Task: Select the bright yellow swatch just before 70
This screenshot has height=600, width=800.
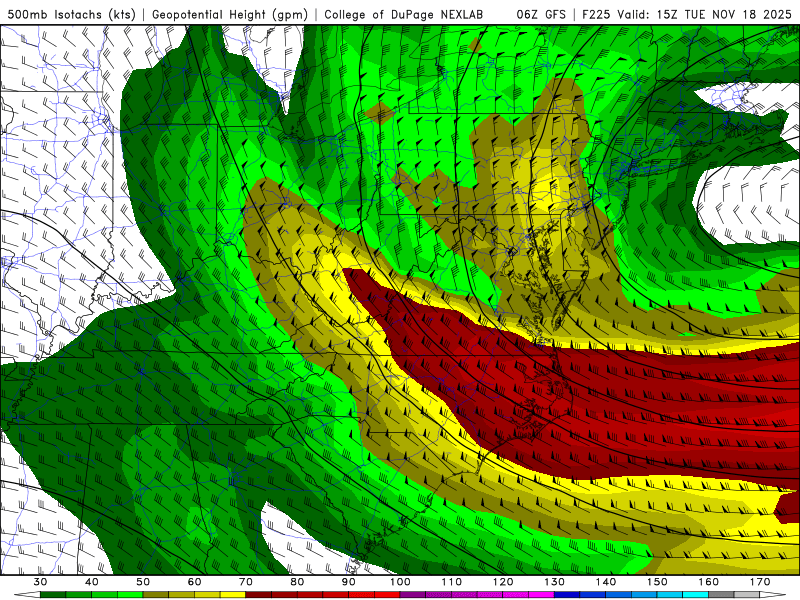Action: (x=233, y=595)
